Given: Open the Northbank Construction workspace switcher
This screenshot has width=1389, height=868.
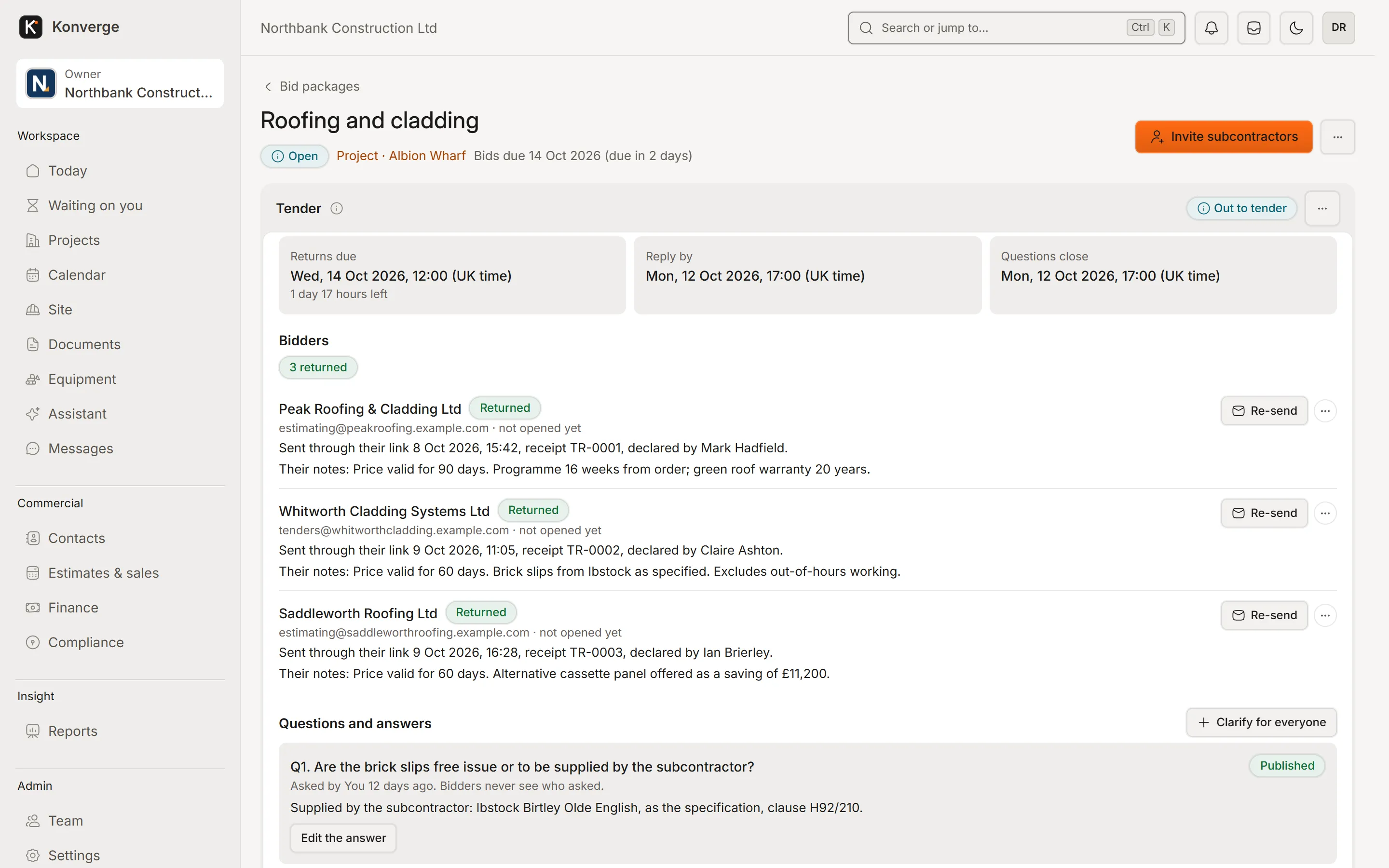Looking at the screenshot, I should pyautogui.click(x=120, y=83).
